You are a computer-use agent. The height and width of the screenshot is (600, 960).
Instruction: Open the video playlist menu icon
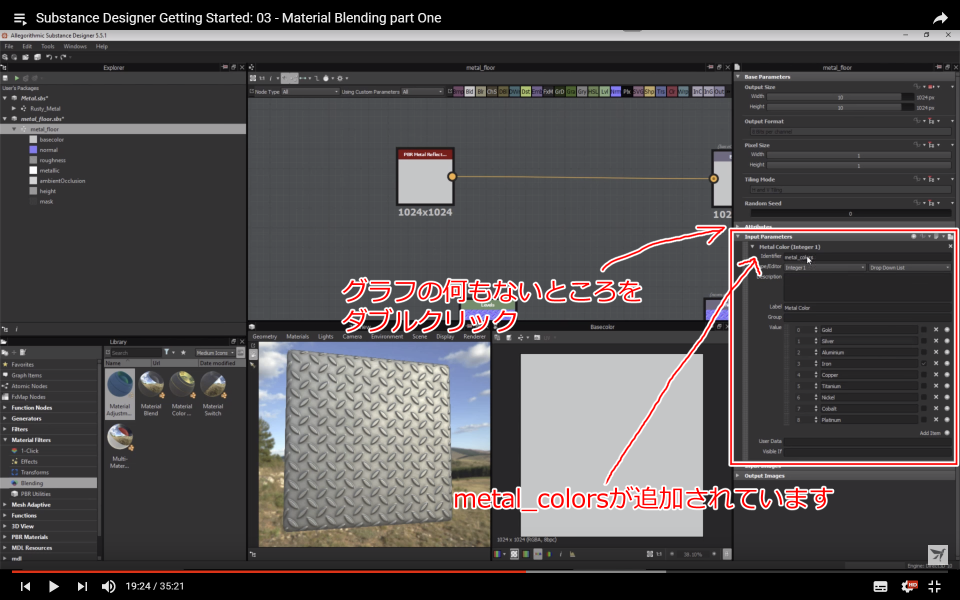pos(20,18)
